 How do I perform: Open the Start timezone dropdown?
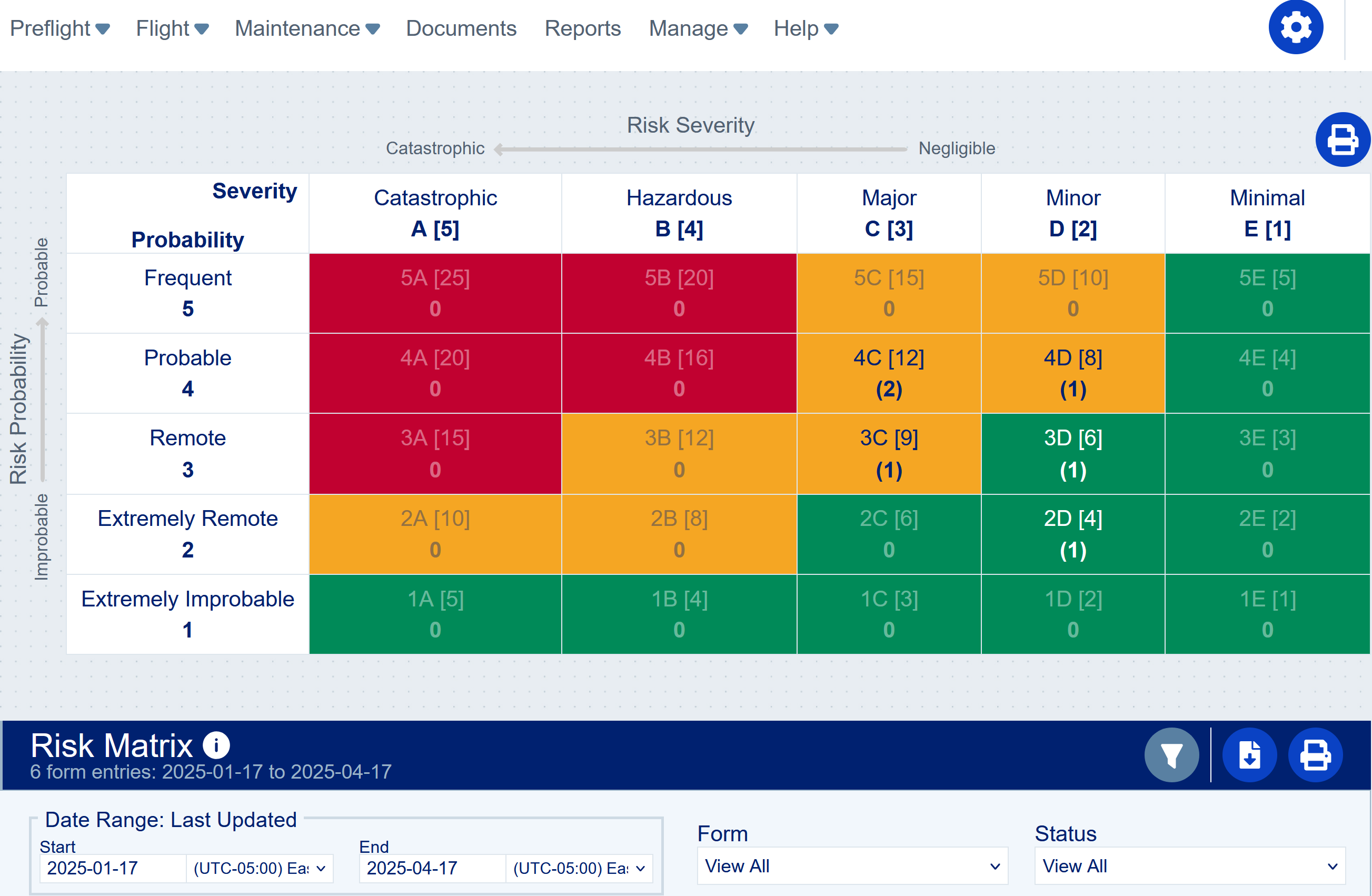point(260,868)
